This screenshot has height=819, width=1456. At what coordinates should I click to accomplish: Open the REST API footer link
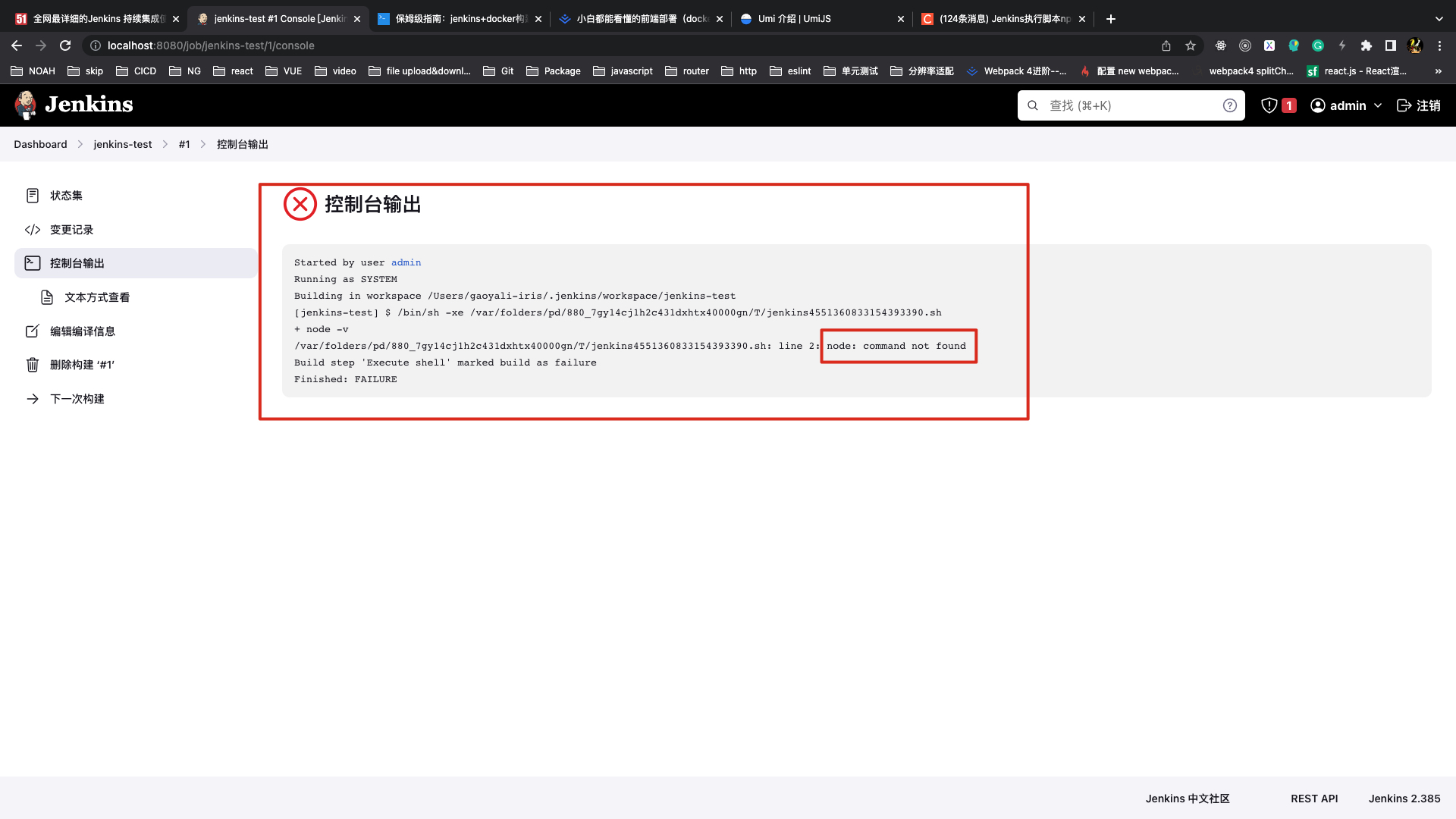(x=1314, y=799)
